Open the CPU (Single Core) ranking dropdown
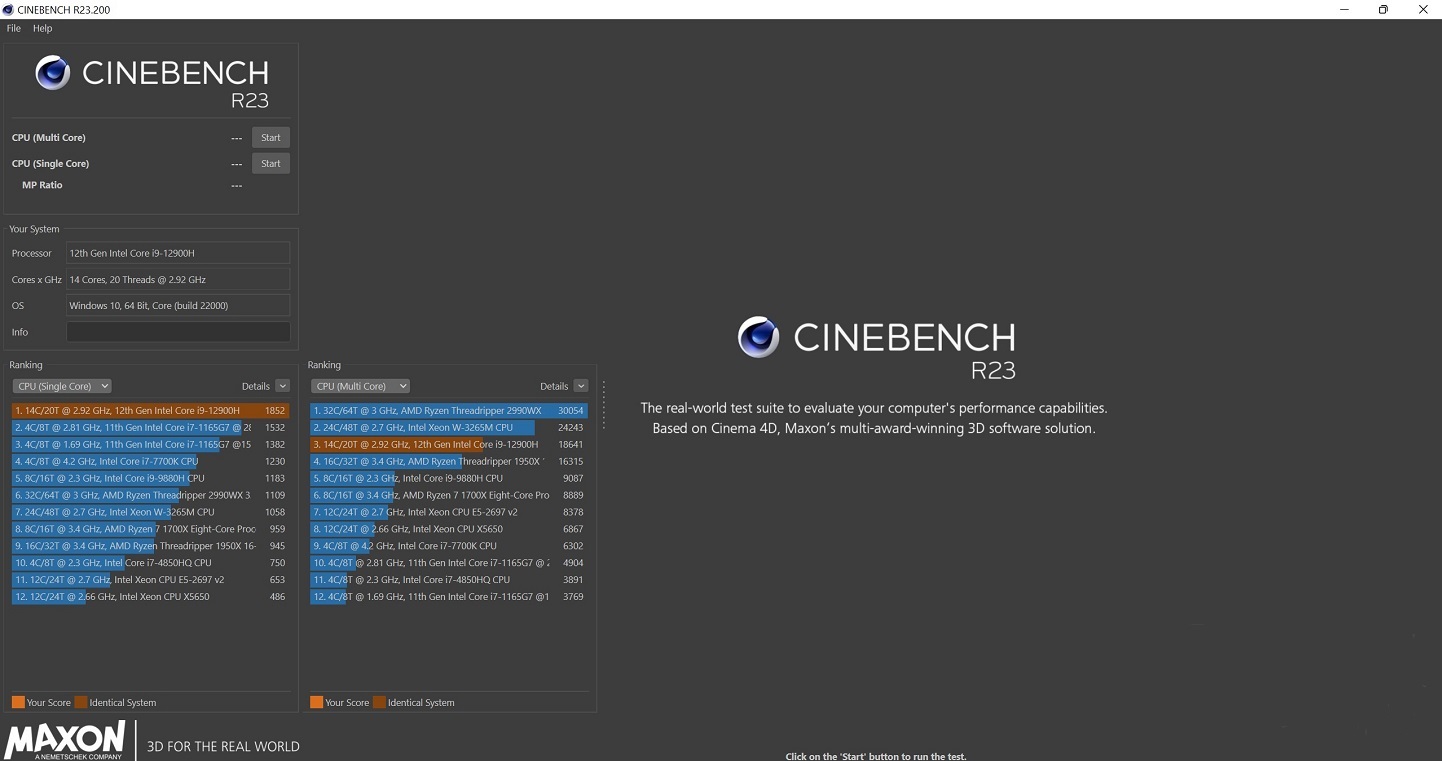Image resolution: width=1442 pixels, height=761 pixels. coord(62,386)
